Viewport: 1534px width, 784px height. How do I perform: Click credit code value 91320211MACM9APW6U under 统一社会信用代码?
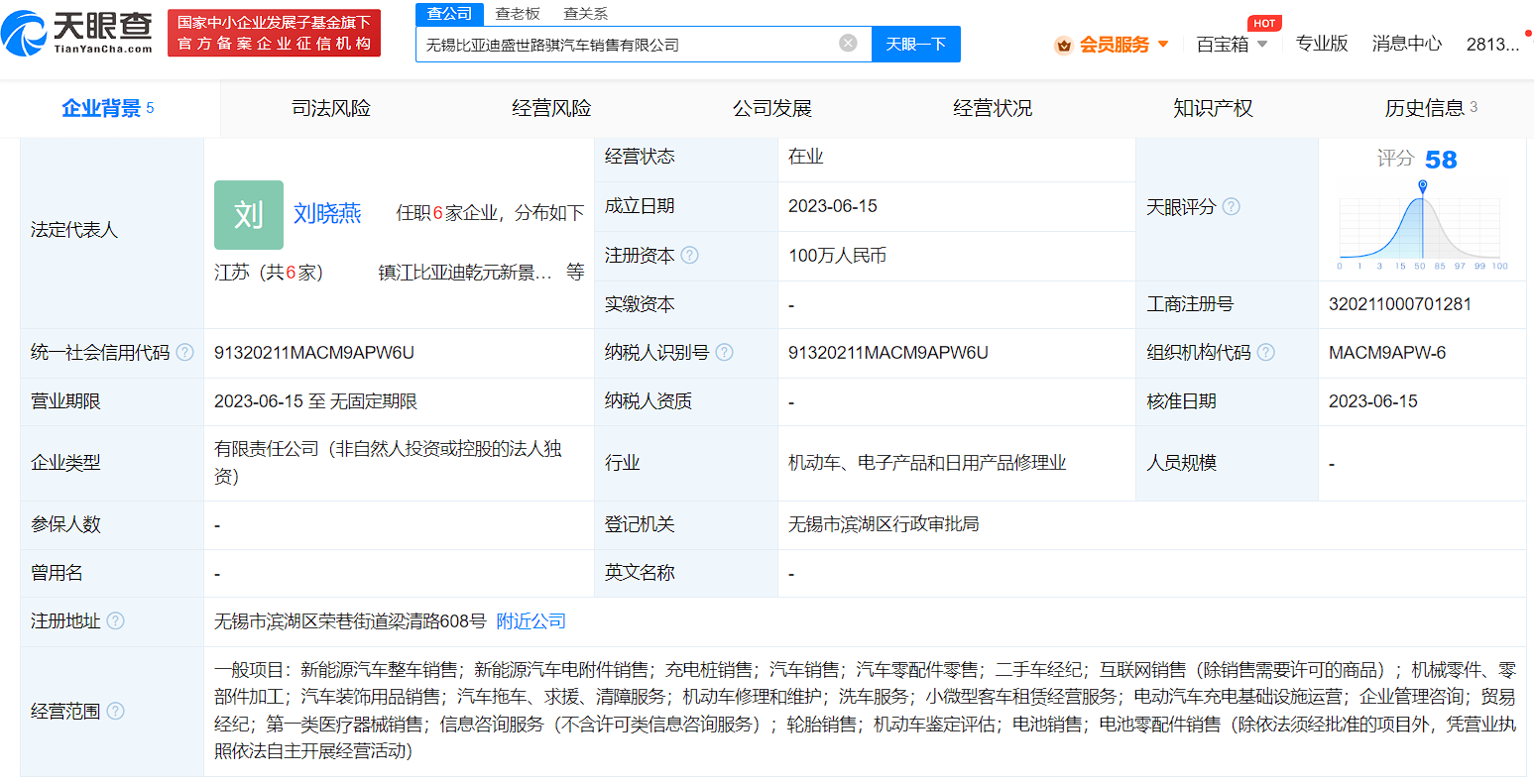[314, 352]
